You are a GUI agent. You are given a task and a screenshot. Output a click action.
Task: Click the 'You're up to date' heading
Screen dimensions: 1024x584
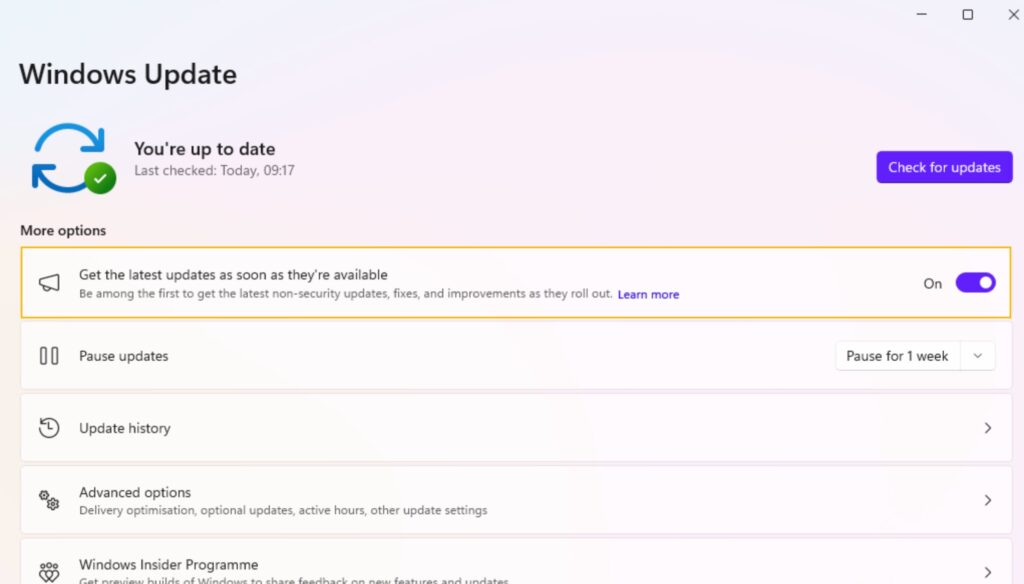pyautogui.click(x=204, y=149)
